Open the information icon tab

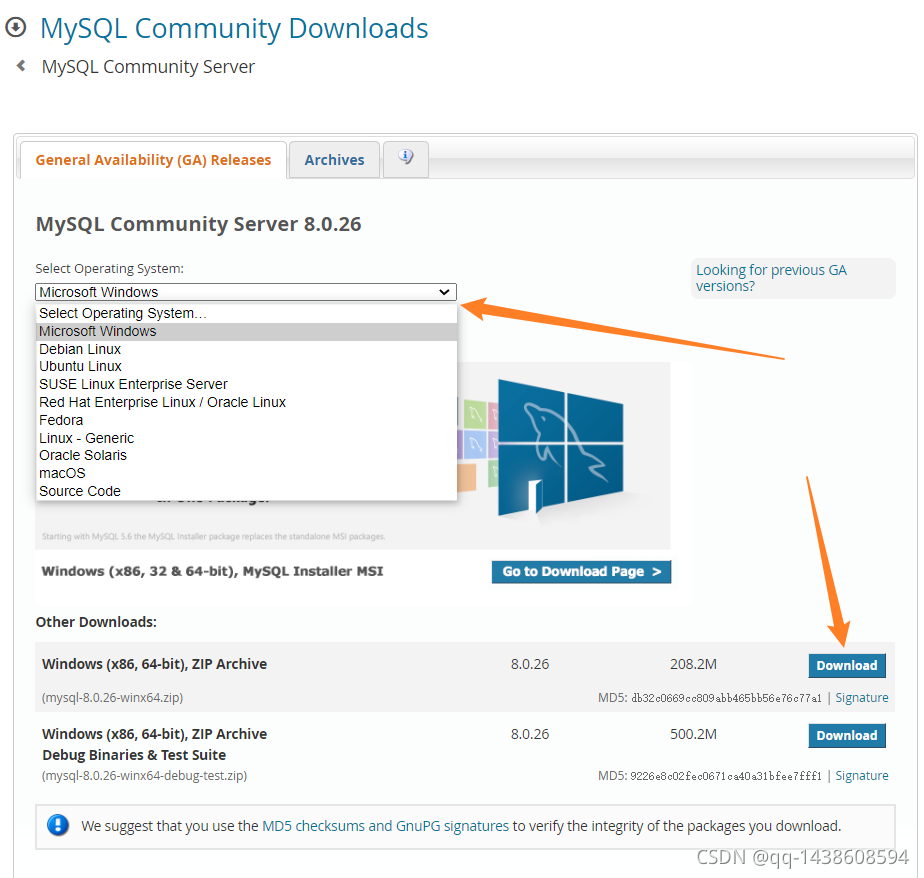tap(405, 158)
